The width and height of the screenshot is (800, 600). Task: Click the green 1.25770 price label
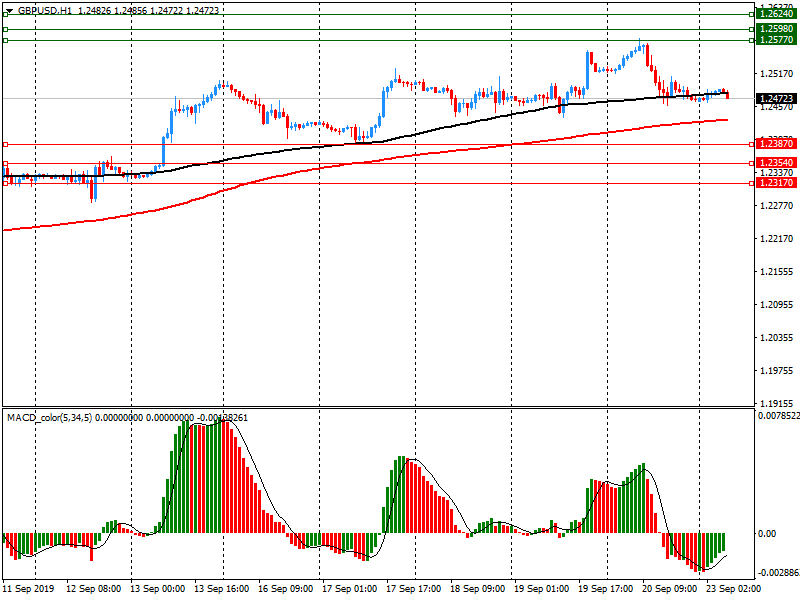coord(776,40)
